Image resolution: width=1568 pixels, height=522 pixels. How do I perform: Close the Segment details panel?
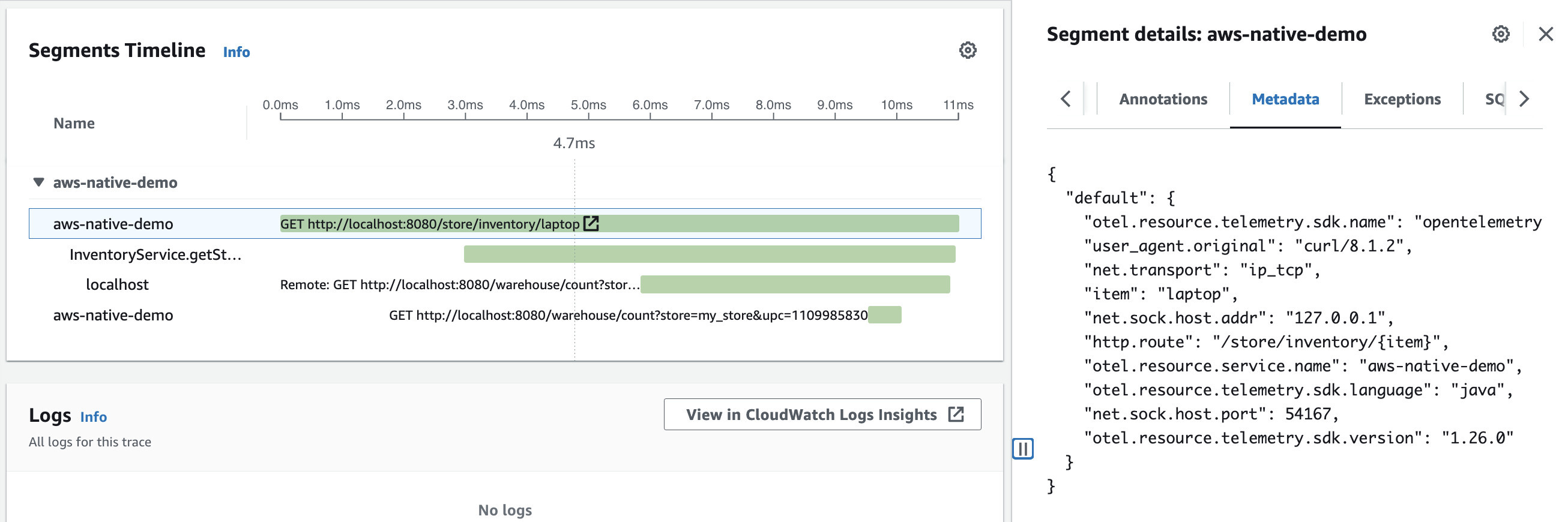(x=1545, y=34)
